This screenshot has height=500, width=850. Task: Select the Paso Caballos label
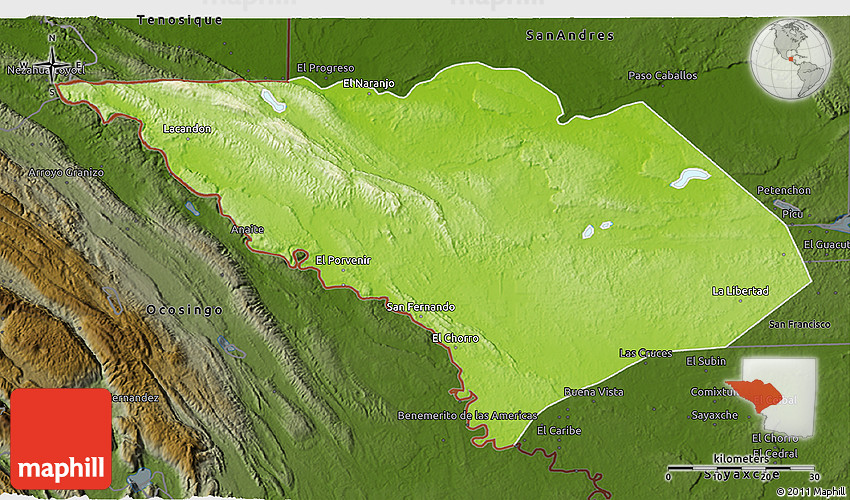[662, 75]
